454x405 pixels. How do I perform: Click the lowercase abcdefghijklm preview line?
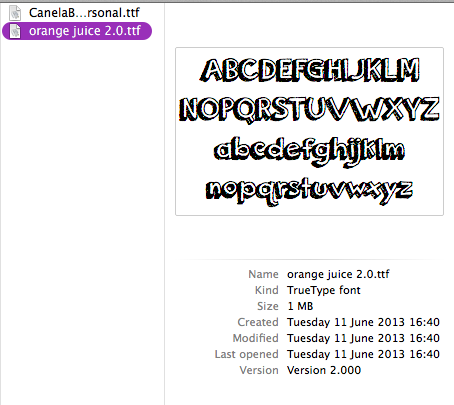[x=309, y=151]
